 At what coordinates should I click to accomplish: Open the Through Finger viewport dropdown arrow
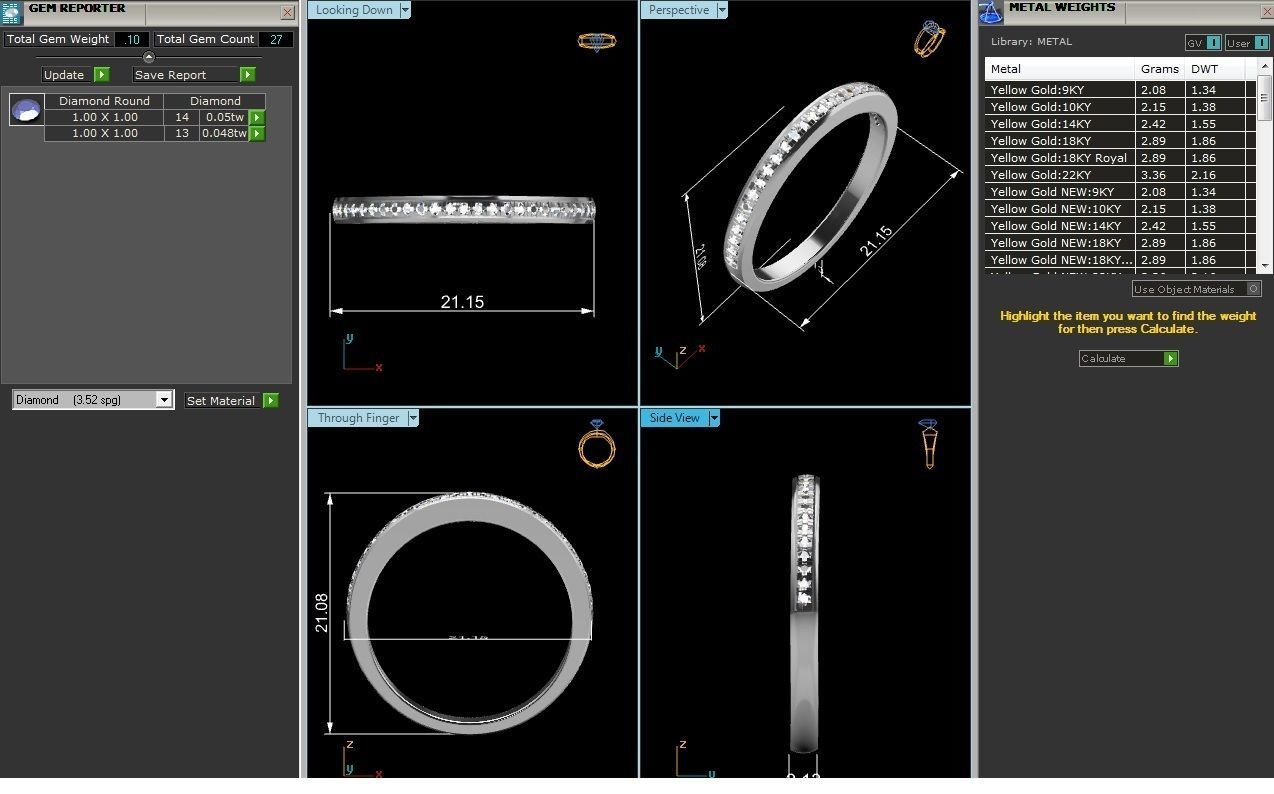[x=413, y=418]
